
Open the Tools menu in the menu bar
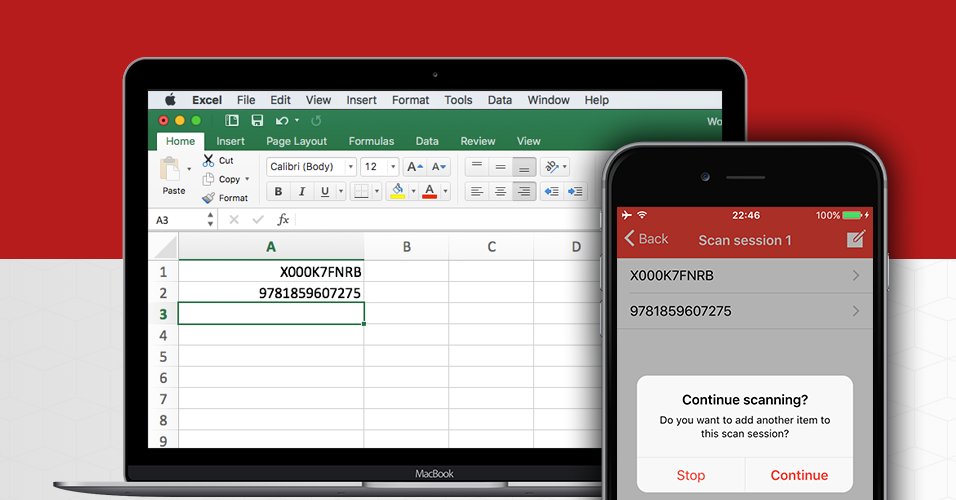[458, 100]
